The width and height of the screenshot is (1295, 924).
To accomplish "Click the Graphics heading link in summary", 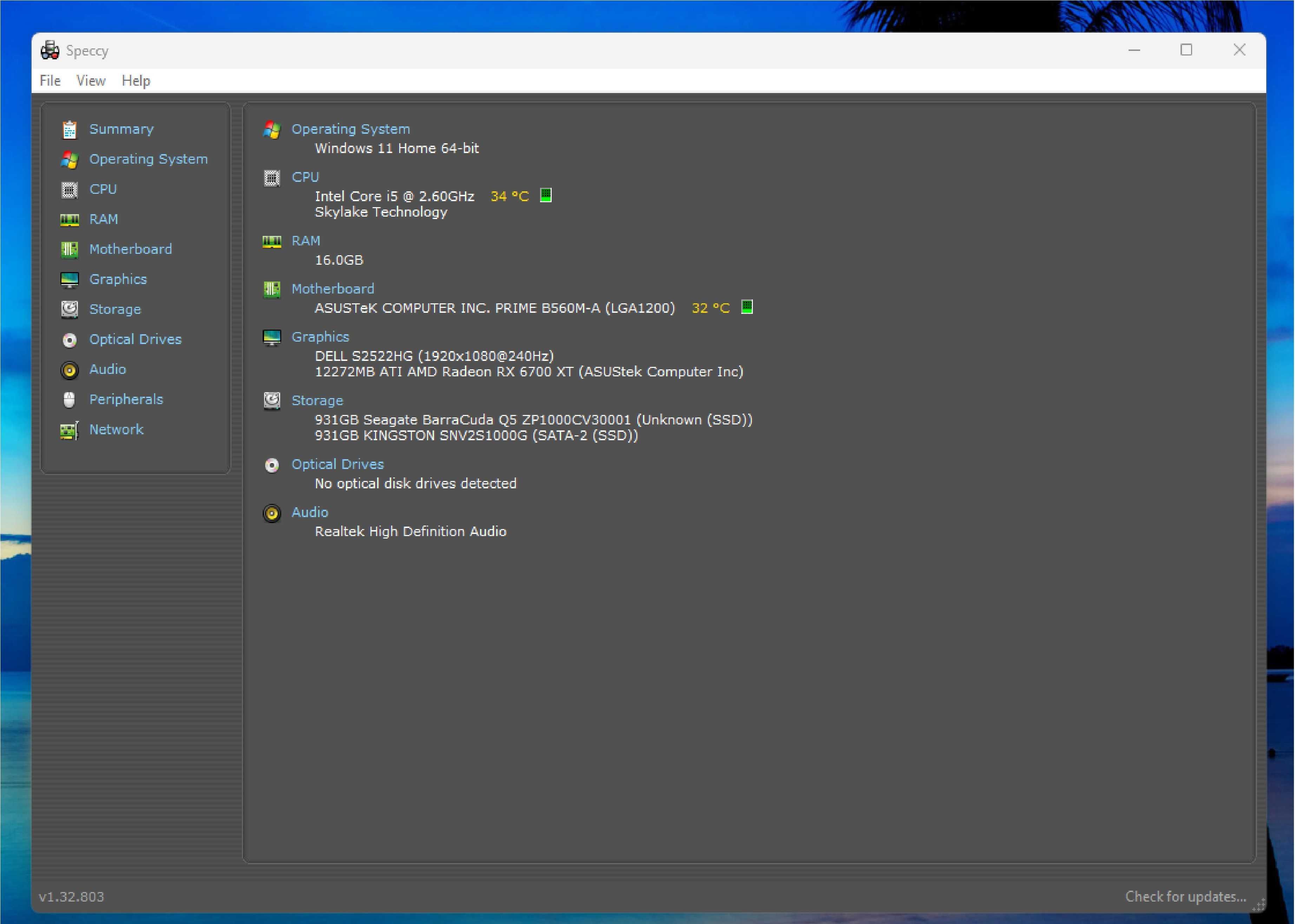I will pos(320,337).
